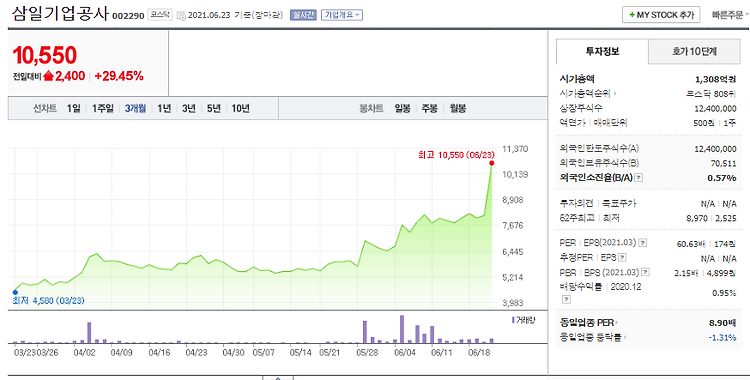750x380 pixels.
Task: Click the stock code 002290
Action: pos(128,16)
